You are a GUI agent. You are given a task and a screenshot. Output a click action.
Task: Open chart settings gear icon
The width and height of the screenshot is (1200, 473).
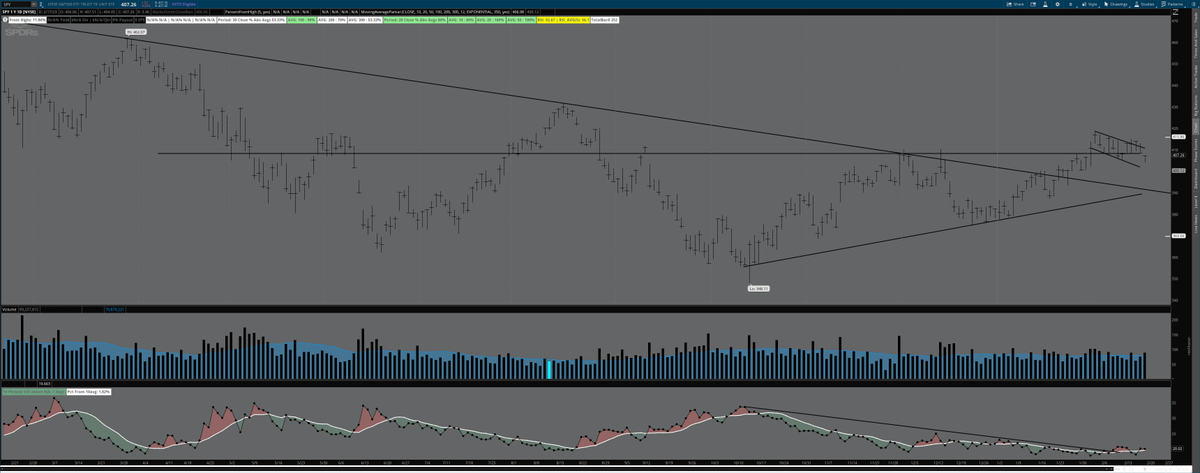1057,4
